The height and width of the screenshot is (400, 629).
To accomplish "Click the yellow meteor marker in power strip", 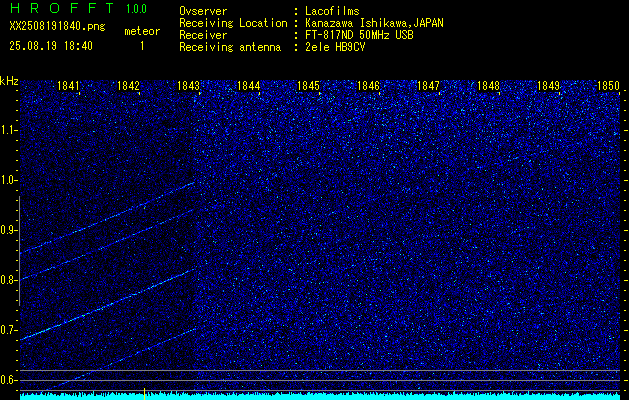I will click(144, 394).
